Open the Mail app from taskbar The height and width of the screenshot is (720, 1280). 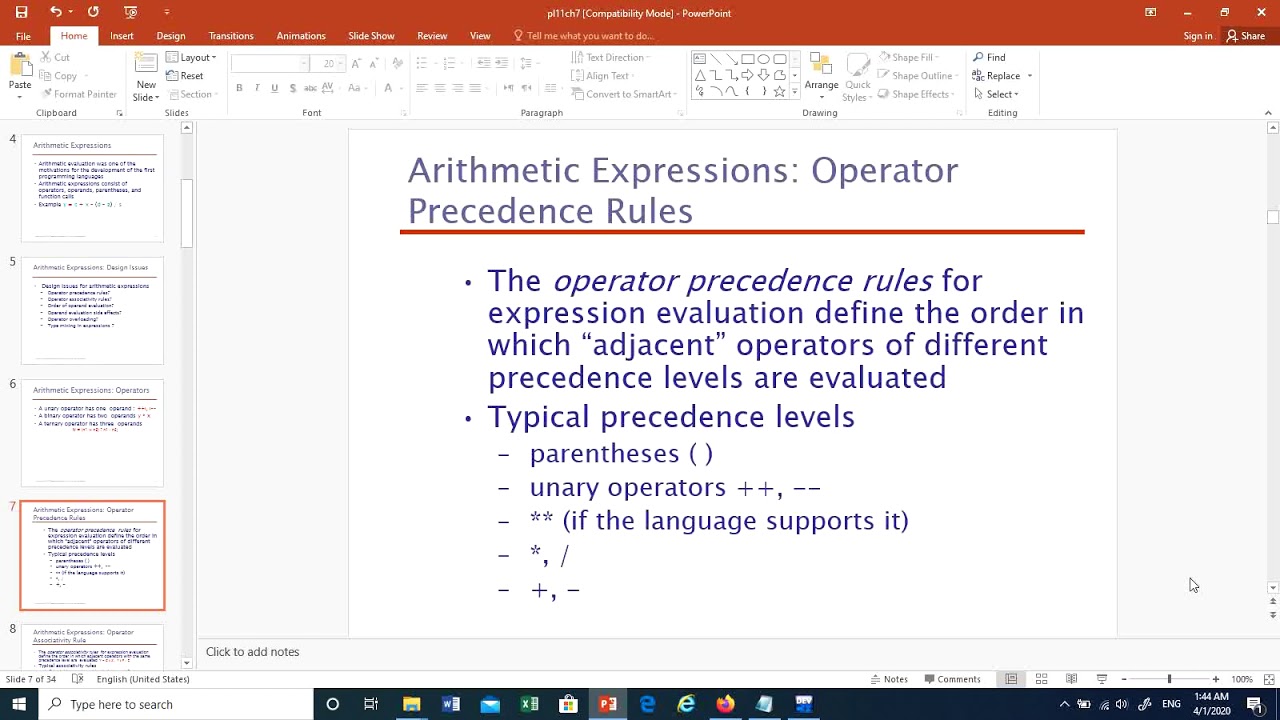490,704
